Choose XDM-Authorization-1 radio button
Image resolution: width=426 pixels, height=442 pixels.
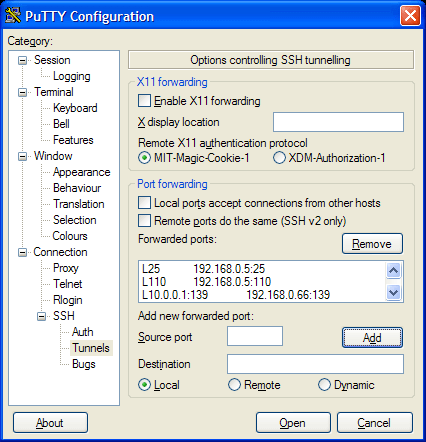279,158
